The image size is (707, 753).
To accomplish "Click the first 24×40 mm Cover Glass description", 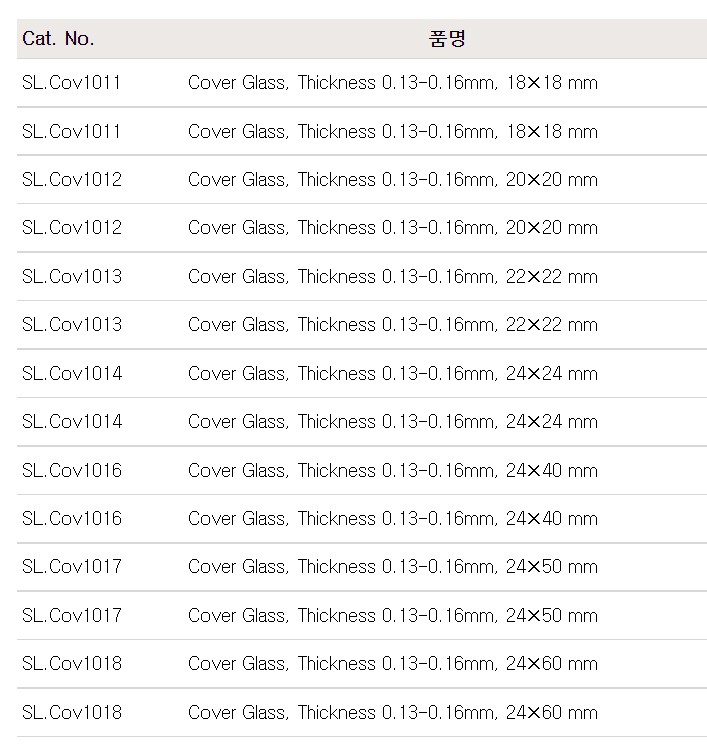I will point(393,471).
